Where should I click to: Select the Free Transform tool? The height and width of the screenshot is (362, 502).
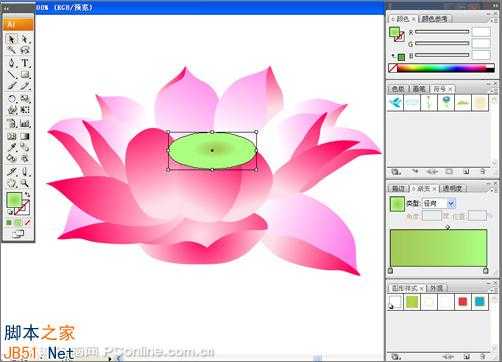25,110
